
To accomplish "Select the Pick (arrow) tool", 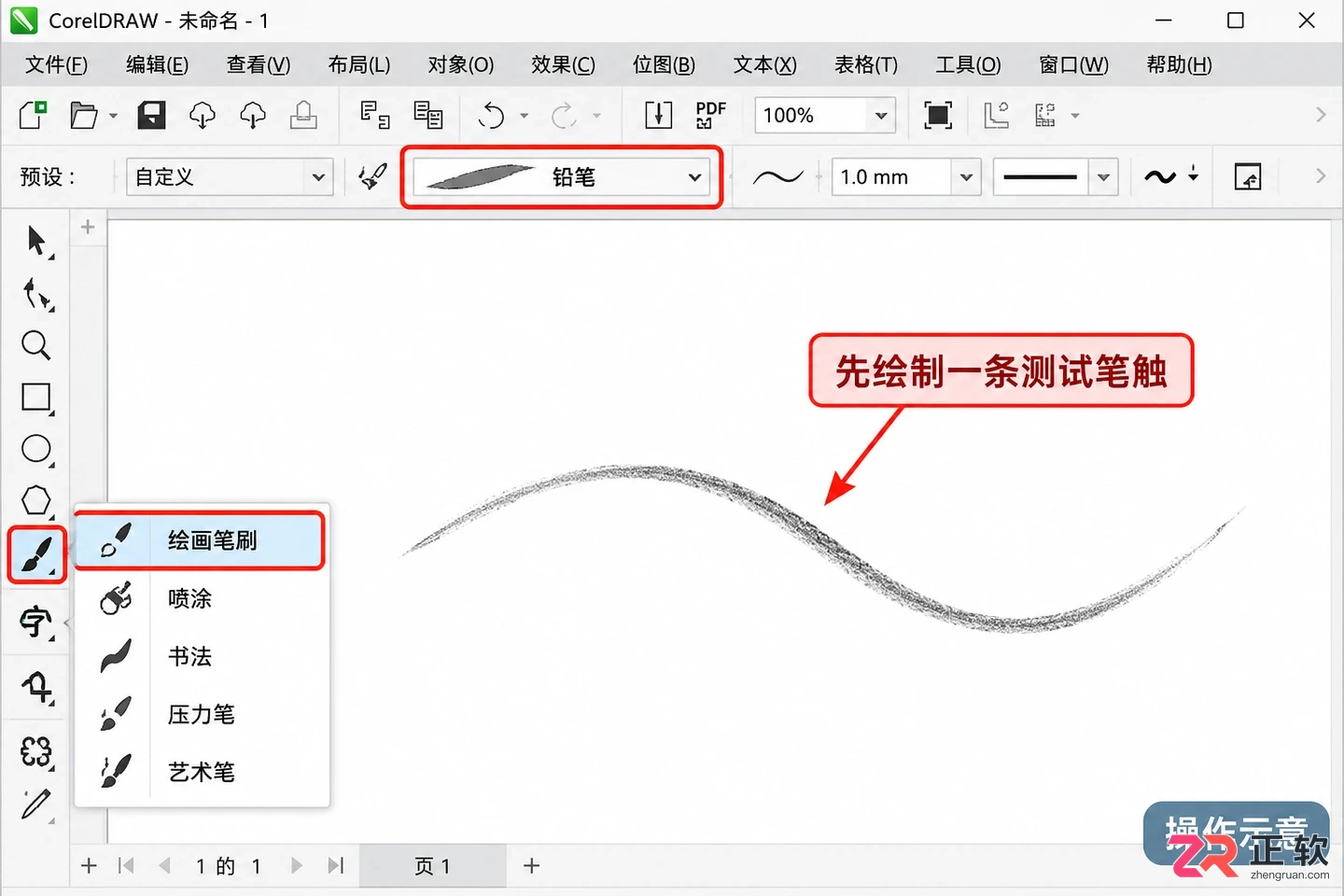I will (36, 241).
